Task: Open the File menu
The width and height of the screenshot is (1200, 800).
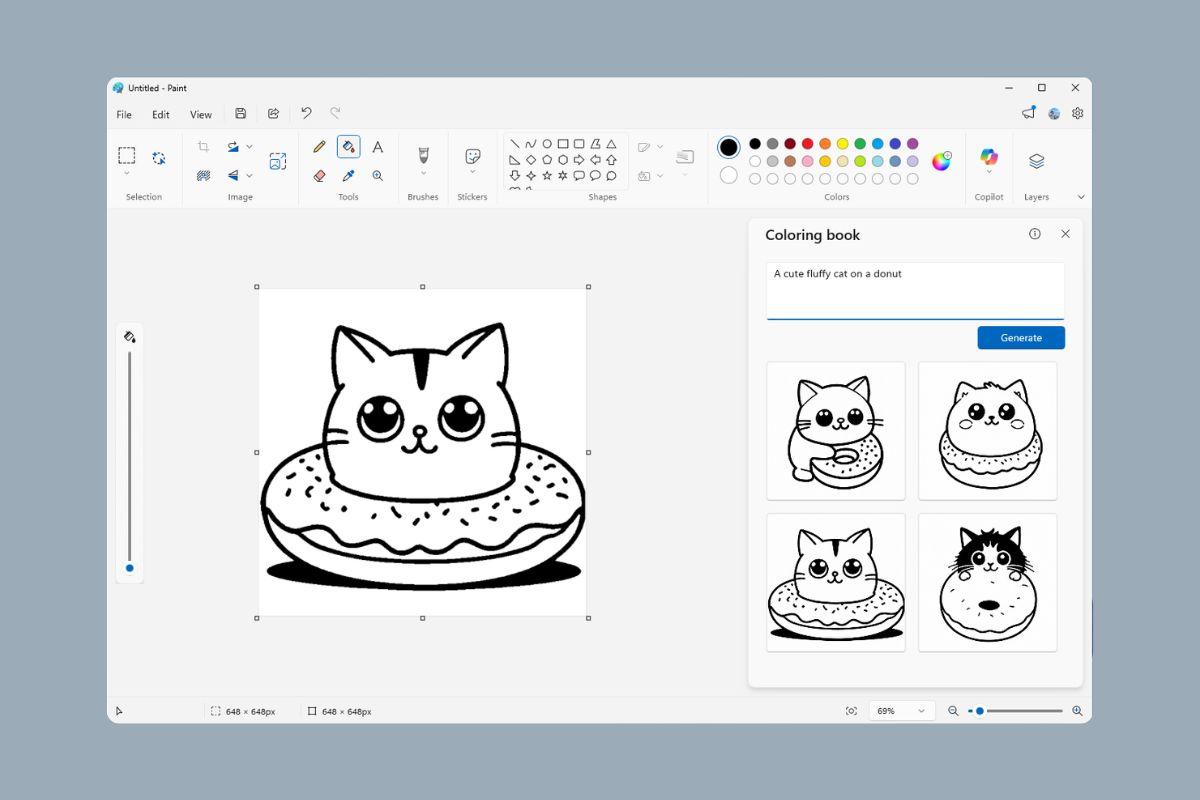Action: tap(124, 115)
